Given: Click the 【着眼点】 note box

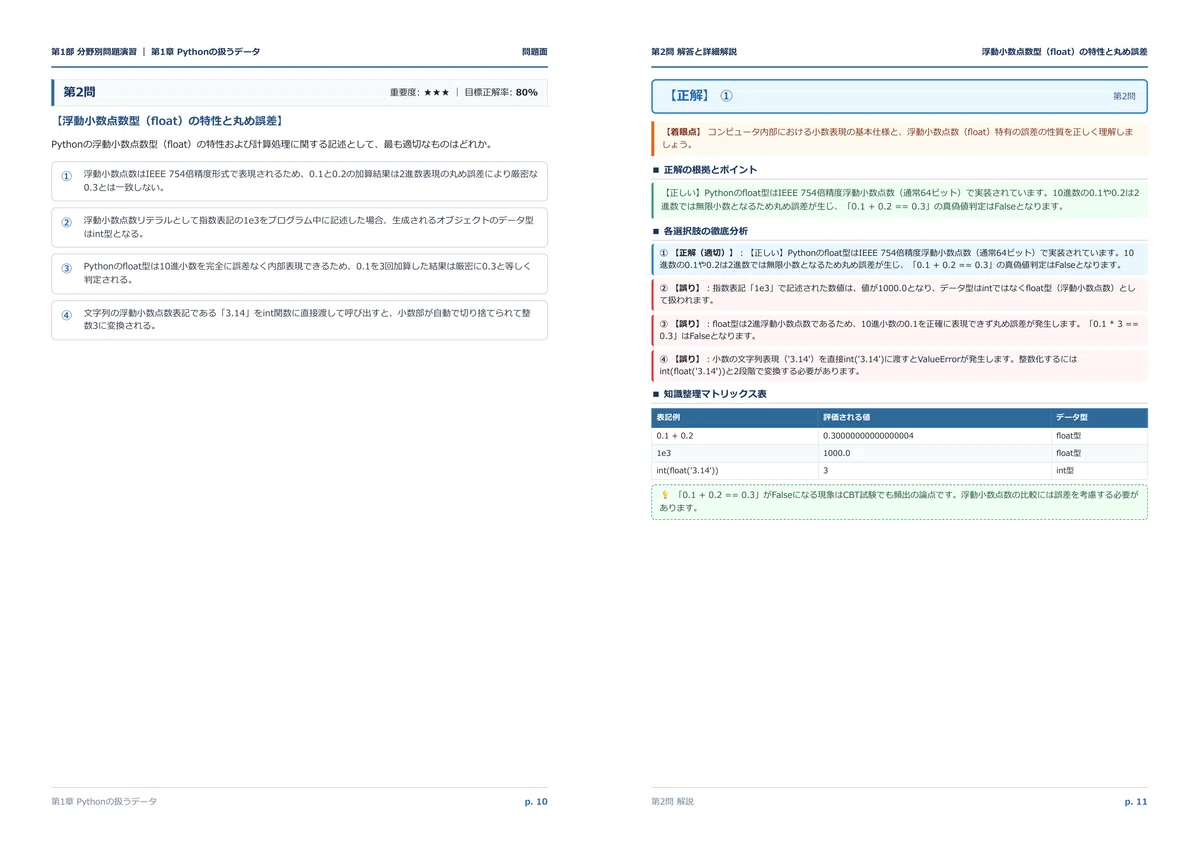Looking at the screenshot, I should pyautogui.click(x=900, y=138).
